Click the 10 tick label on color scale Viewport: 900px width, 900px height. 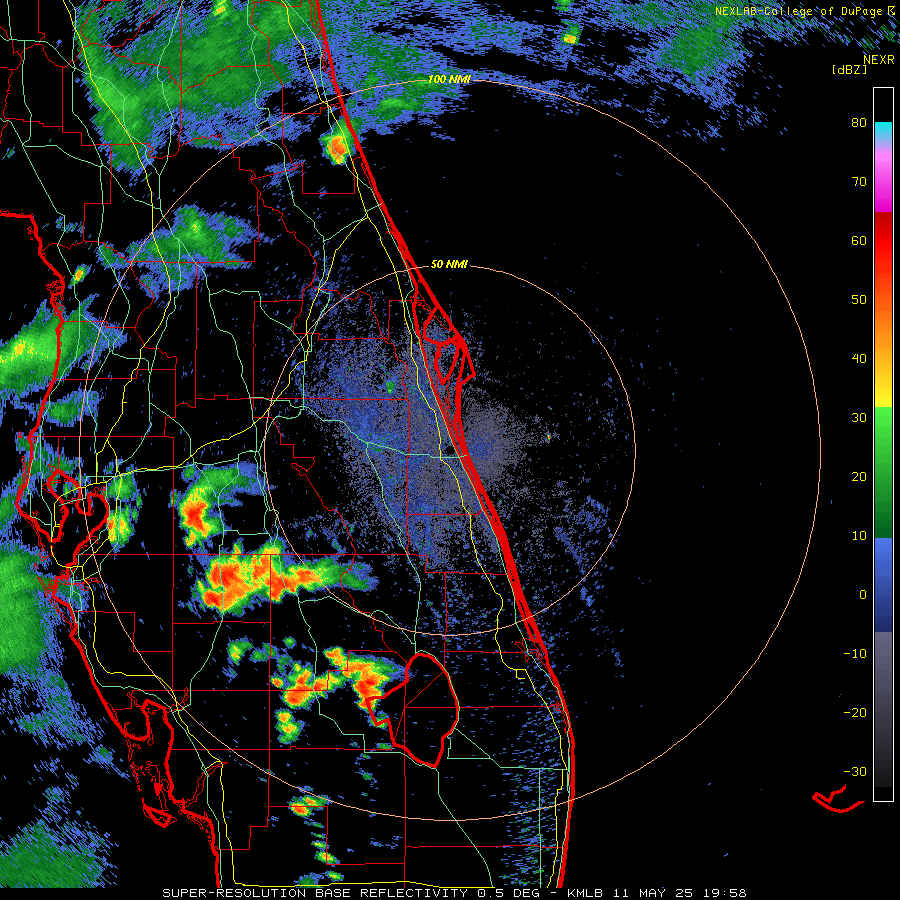(859, 536)
